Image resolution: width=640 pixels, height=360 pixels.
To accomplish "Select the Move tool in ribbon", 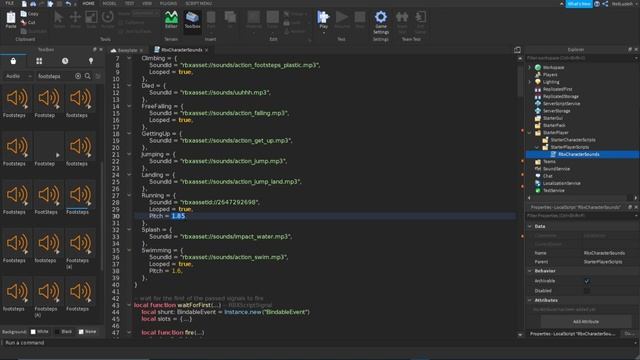I will click(x=75, y=19).
